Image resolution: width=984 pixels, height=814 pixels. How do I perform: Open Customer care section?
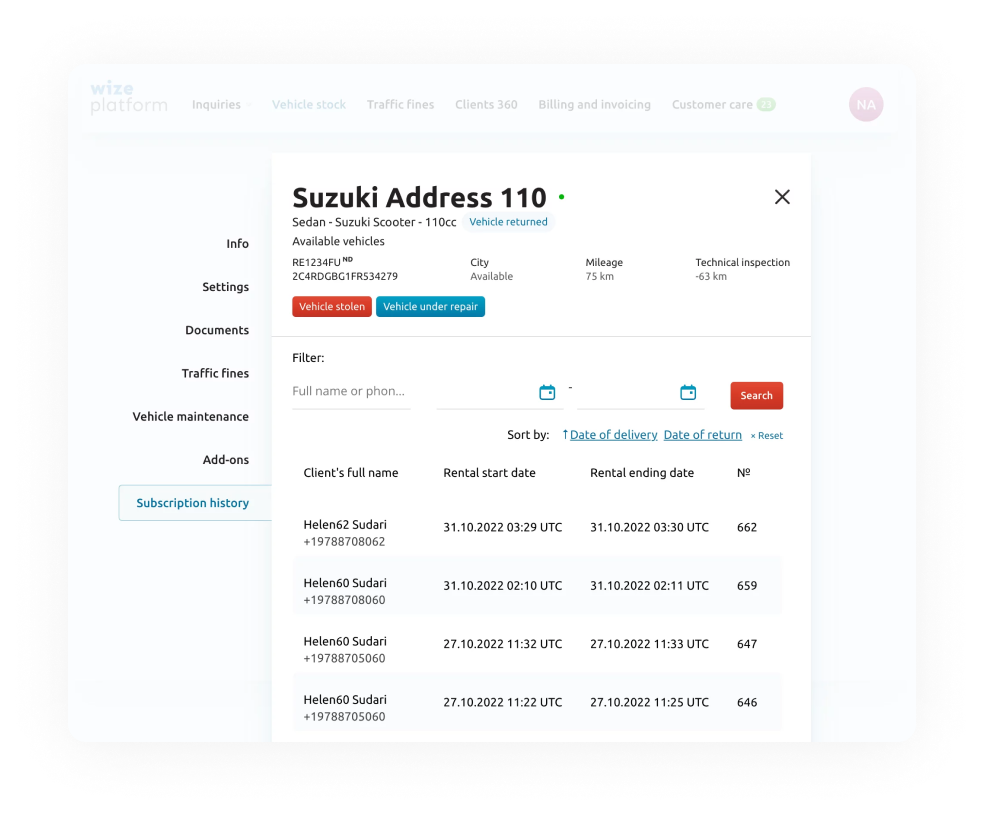pos(712,105)
